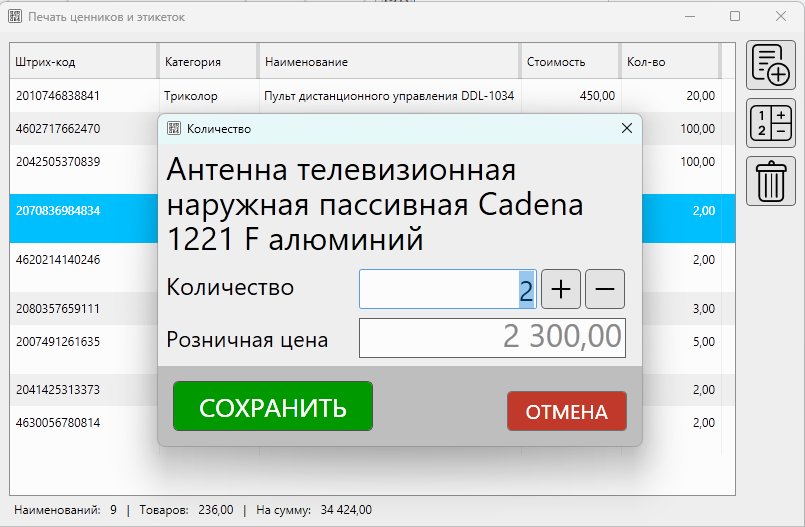
Task: Click the Розничная цена price field
Action: (491, 338)
